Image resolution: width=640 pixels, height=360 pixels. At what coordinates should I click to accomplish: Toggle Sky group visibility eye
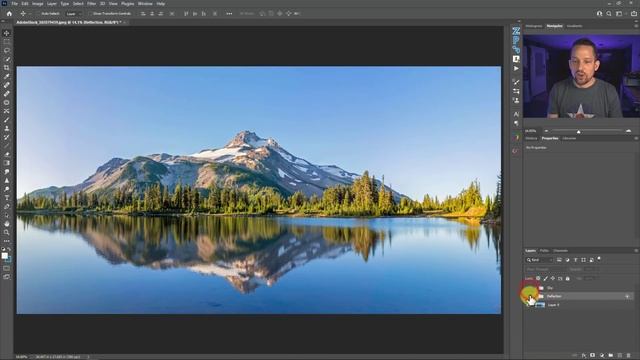[529, 288]
